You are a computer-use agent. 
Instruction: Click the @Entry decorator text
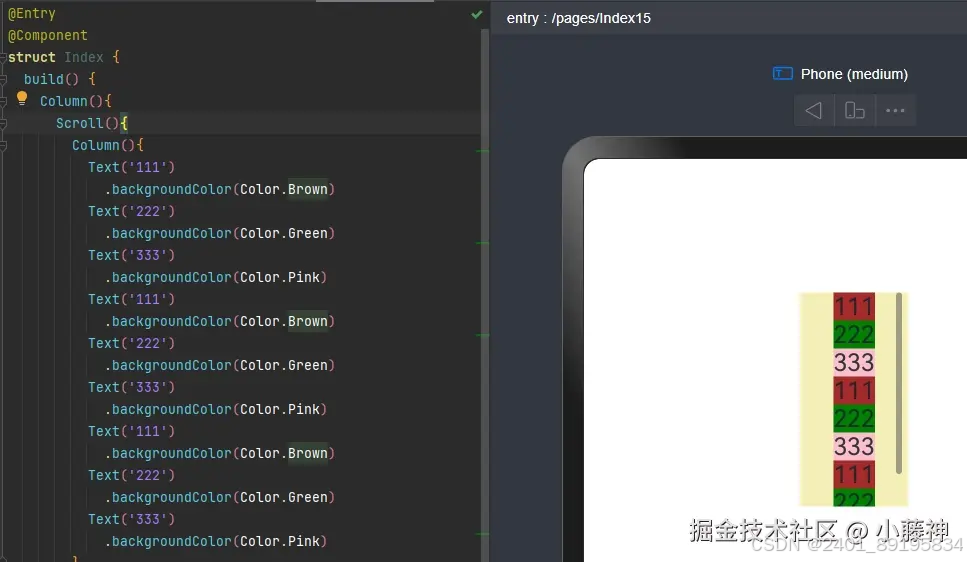click(x=31, y=14)
